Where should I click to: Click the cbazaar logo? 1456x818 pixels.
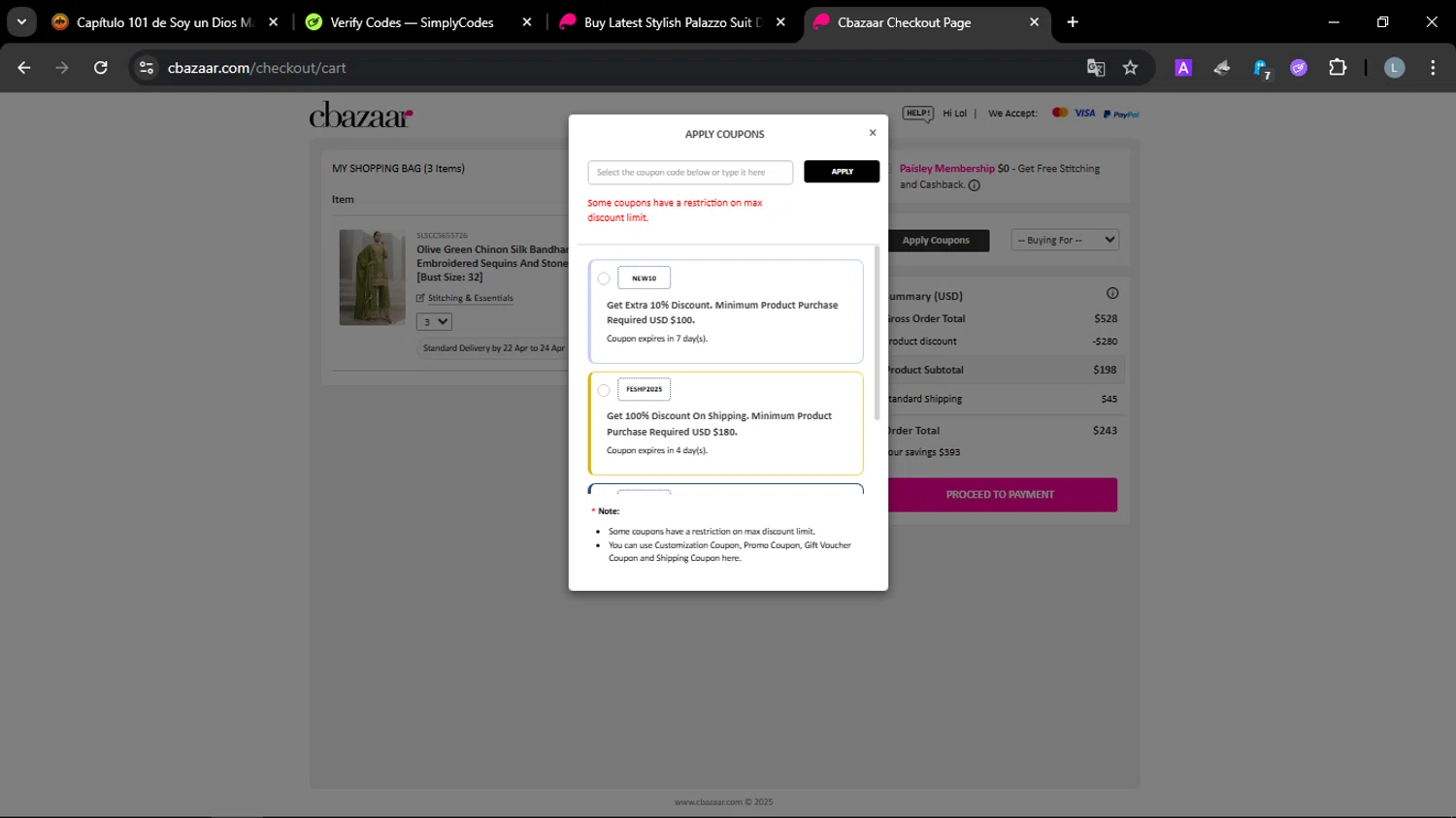coord(361,115)
